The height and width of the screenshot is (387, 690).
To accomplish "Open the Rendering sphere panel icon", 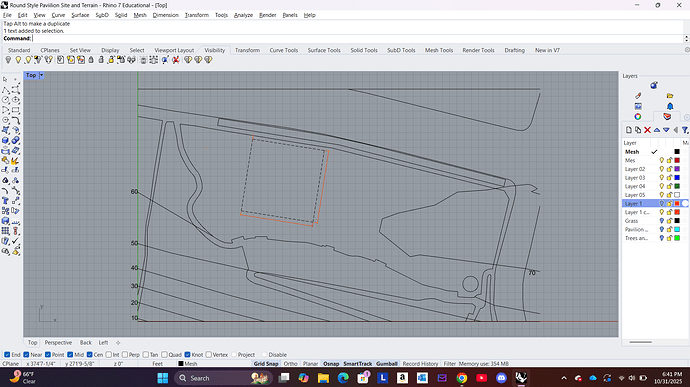I will (654, 85).
